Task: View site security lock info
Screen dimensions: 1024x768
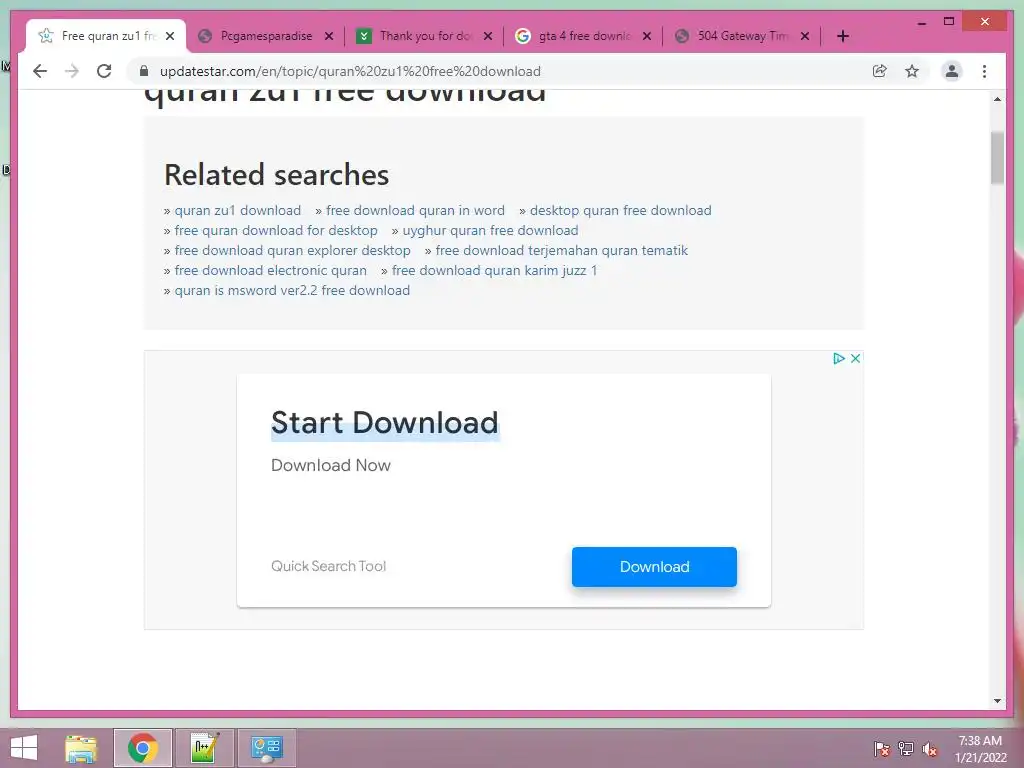Action: click(x=144, y=71)
